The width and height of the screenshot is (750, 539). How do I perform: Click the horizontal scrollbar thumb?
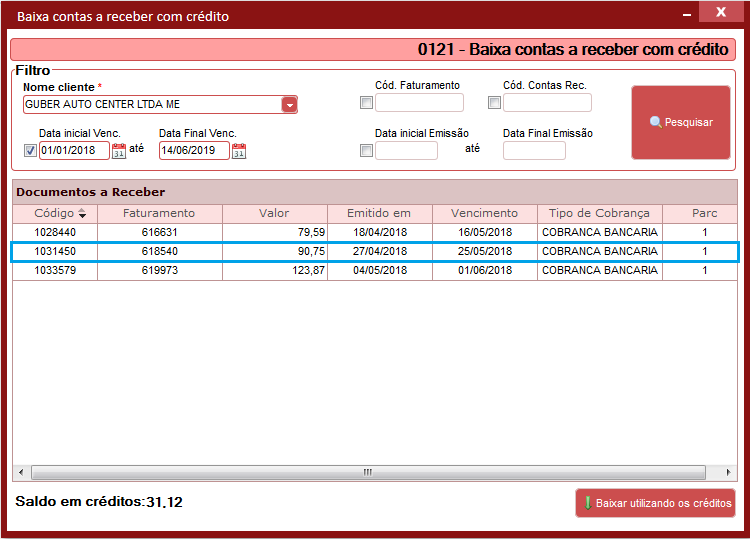368,473
